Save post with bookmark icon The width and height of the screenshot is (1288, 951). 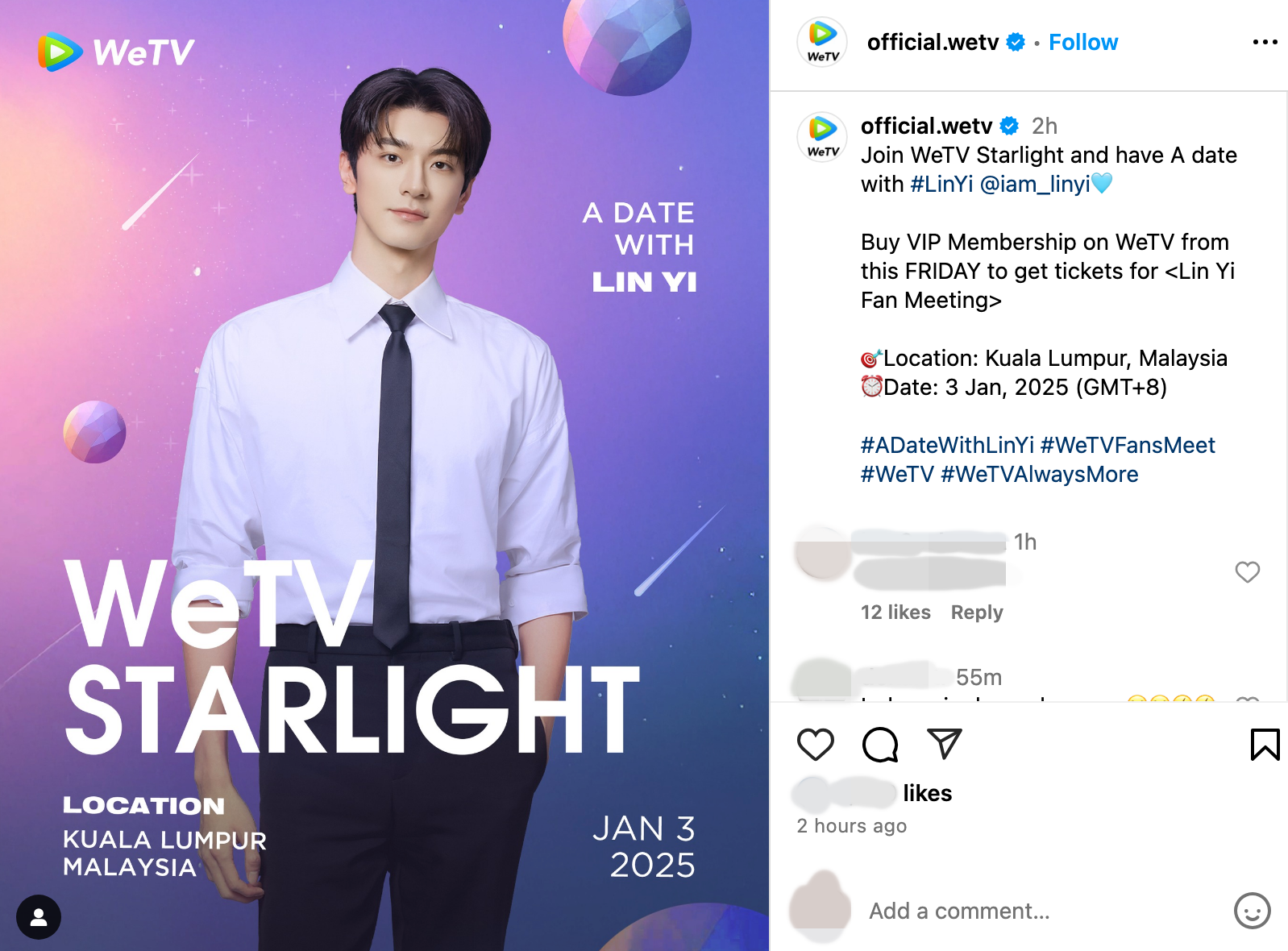click(1265, 745)
